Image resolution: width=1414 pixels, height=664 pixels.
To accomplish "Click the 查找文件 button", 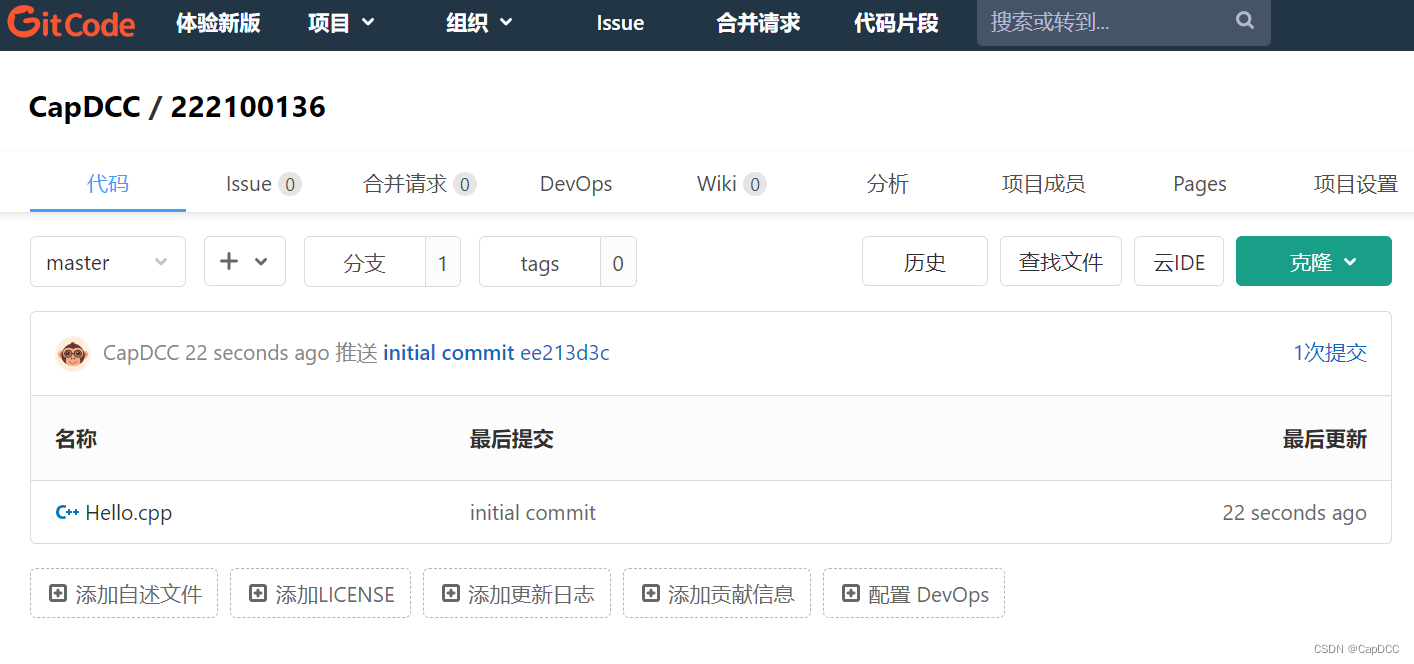I will pyautogui.click(x=1061, y=262).
